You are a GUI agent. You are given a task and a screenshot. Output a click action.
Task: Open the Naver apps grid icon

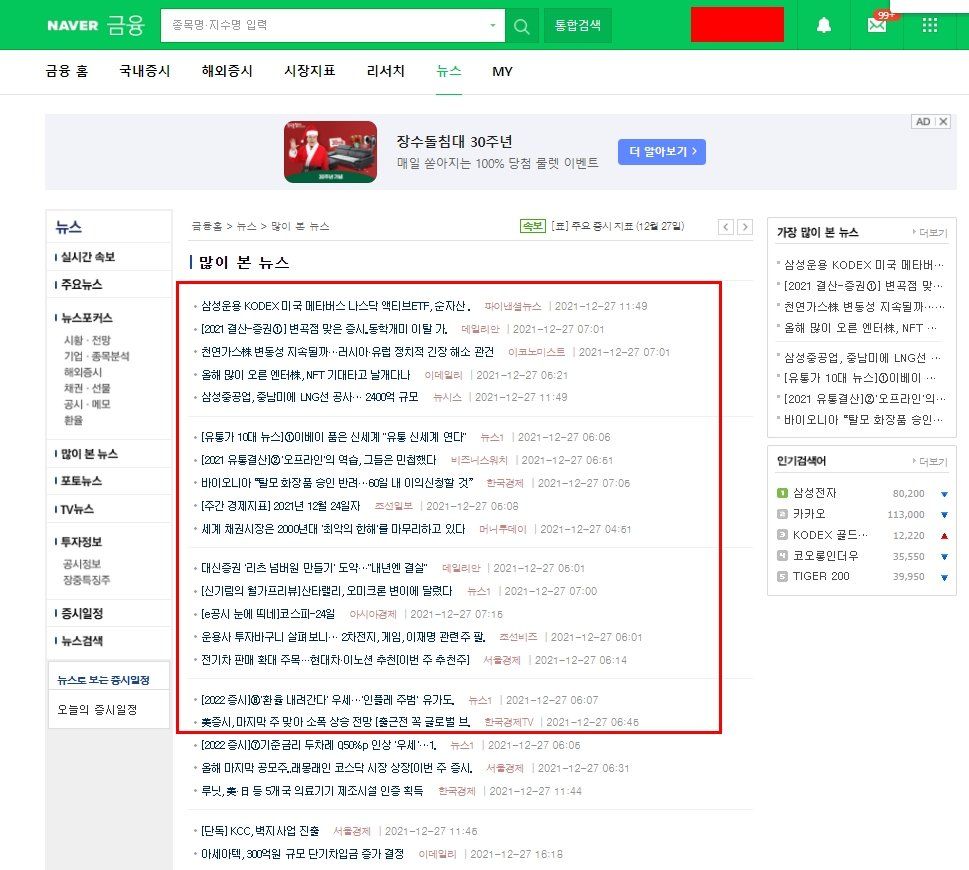pos(930,25)
